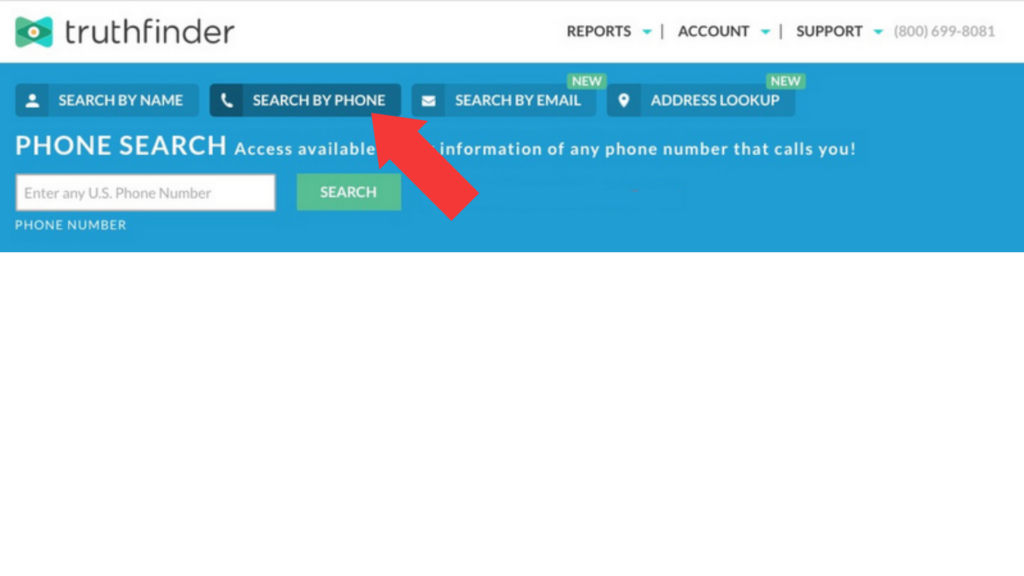Image resolution: width=1024 pixels, height=576 pixels.
Task: Switch to Search By Name tab
Action: click(x=107, y=101)
